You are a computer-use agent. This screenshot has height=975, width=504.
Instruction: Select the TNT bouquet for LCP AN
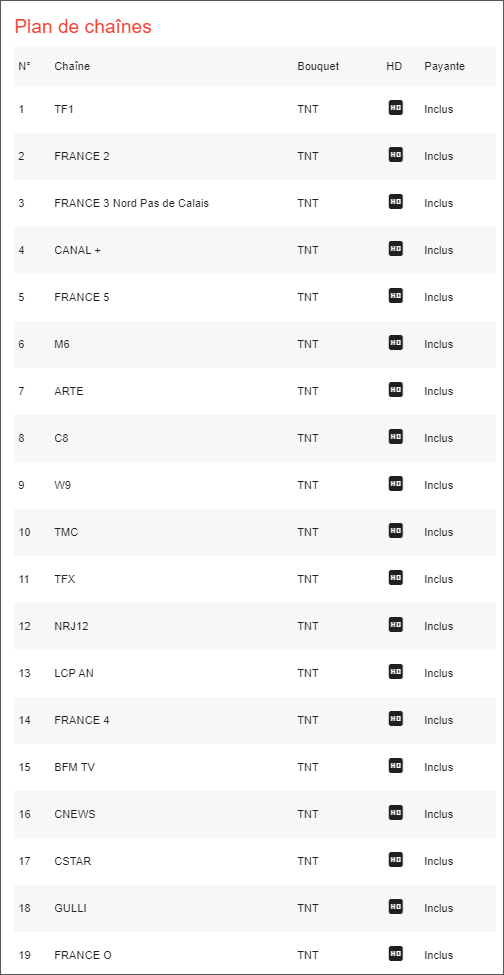[x=308, y=673]
